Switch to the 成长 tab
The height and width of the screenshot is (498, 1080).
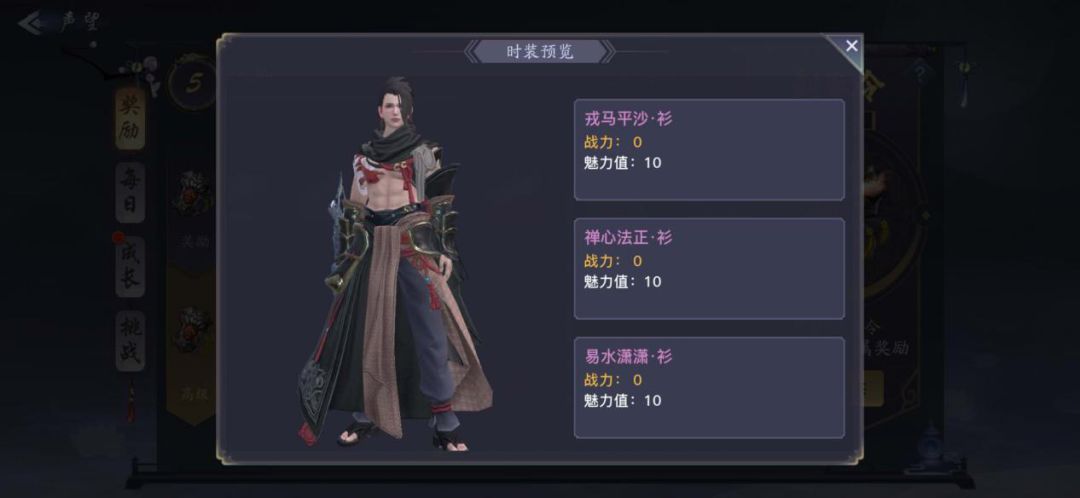pos(130,267)
